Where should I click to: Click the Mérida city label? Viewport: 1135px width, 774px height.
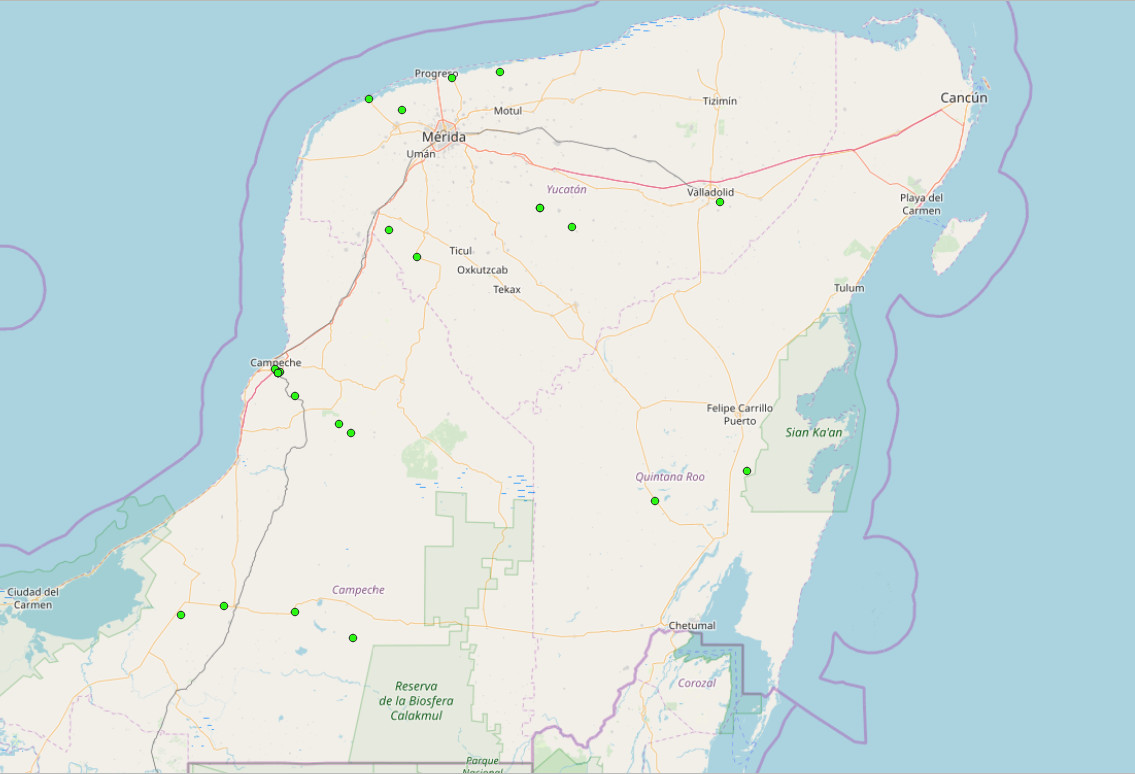click(444, 137)
